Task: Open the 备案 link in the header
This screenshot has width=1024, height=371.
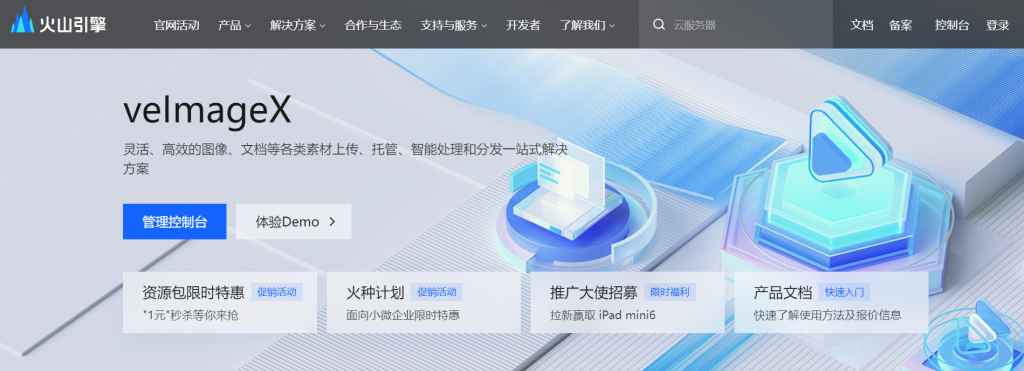Action: click(901, 25)
